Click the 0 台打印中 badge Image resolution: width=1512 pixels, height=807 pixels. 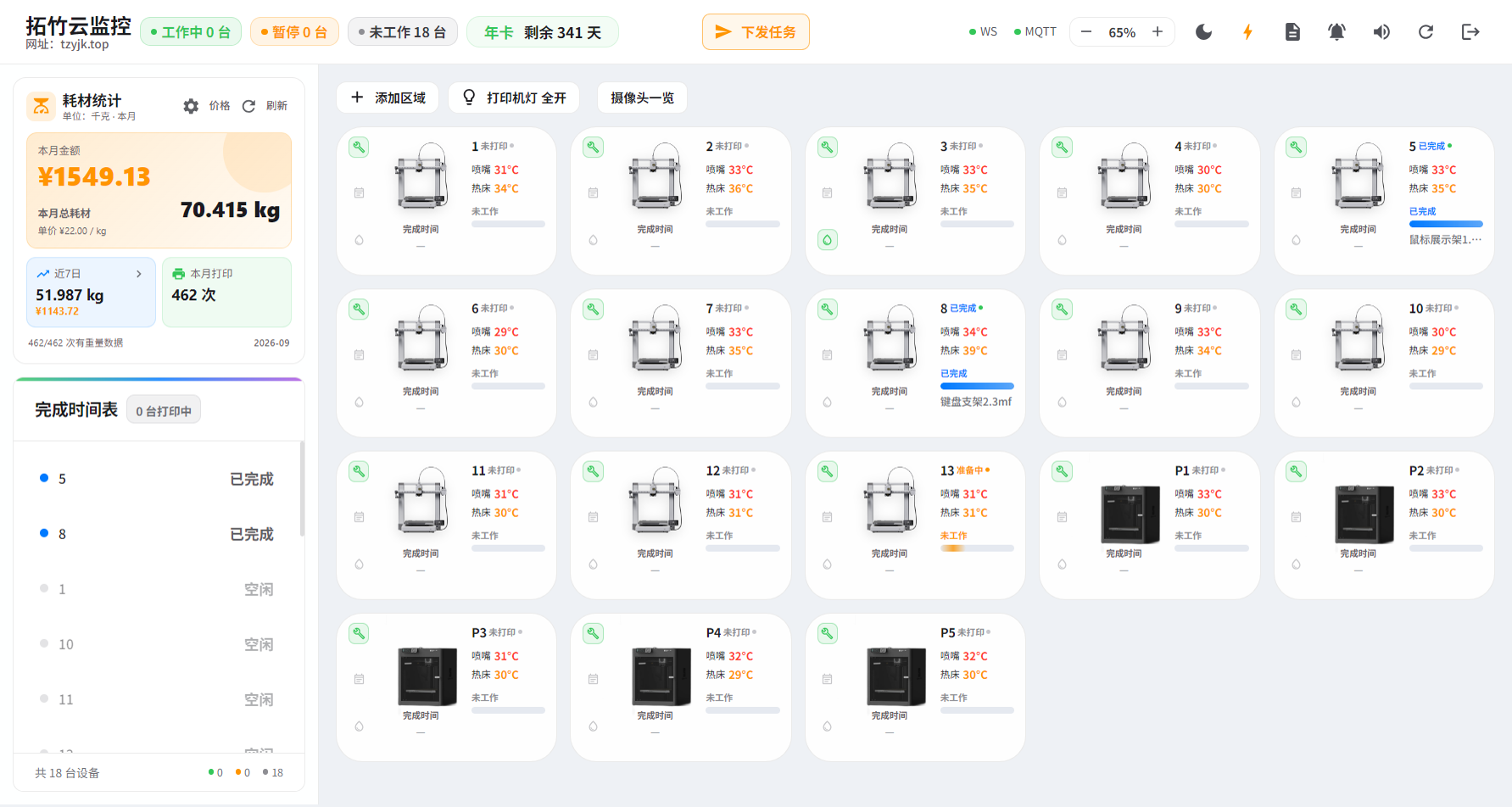[164, 411]
